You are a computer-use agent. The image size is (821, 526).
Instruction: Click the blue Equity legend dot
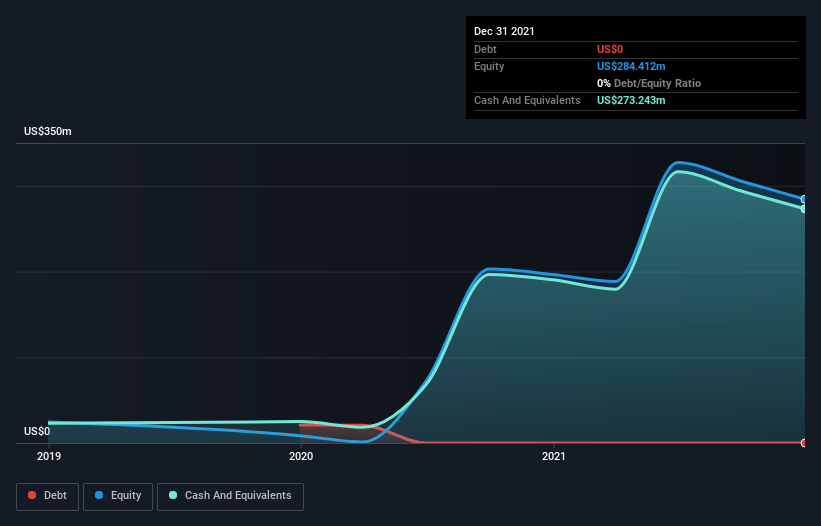98,495
